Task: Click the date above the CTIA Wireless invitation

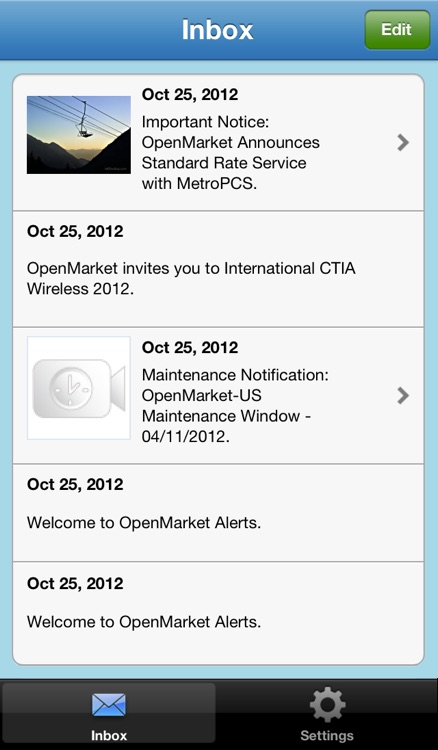Action: pyautogui.click(x=75, y=232)
